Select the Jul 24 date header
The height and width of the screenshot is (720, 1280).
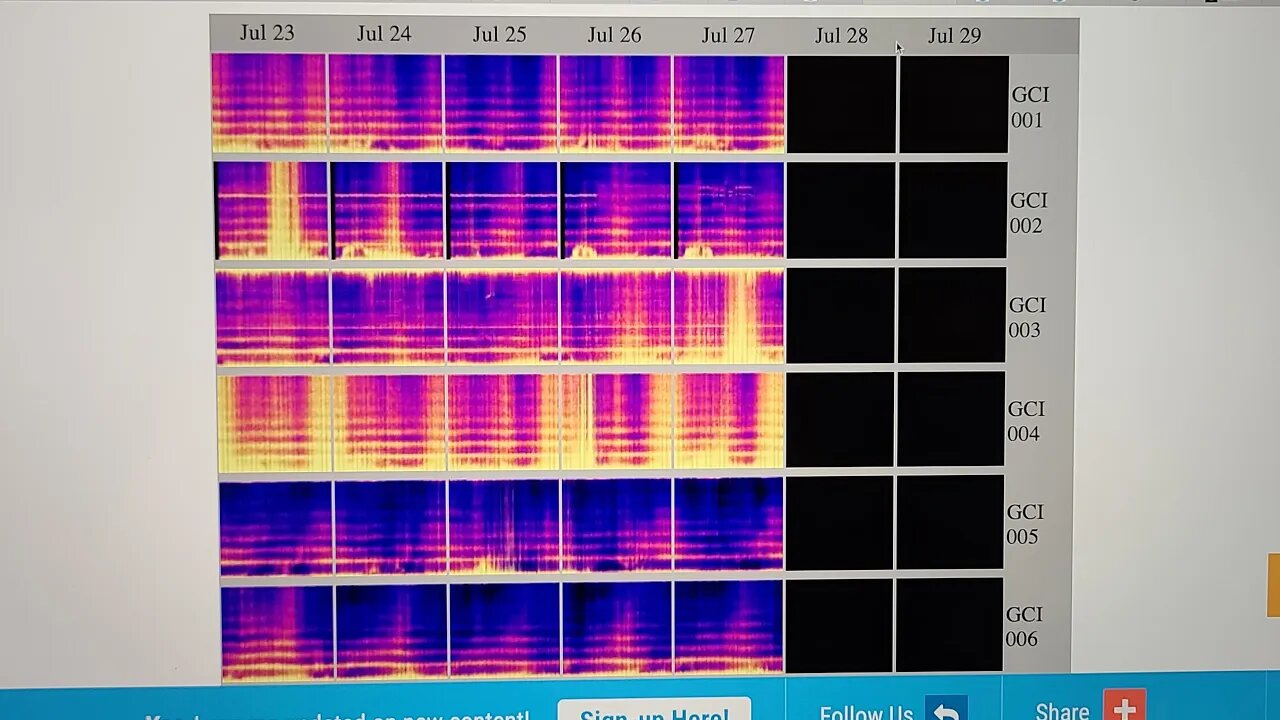[384, 34]
